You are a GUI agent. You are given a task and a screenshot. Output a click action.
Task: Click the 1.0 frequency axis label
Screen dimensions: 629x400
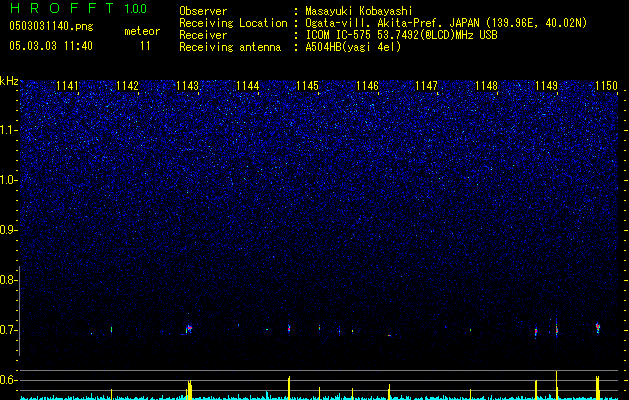point(9,180)
